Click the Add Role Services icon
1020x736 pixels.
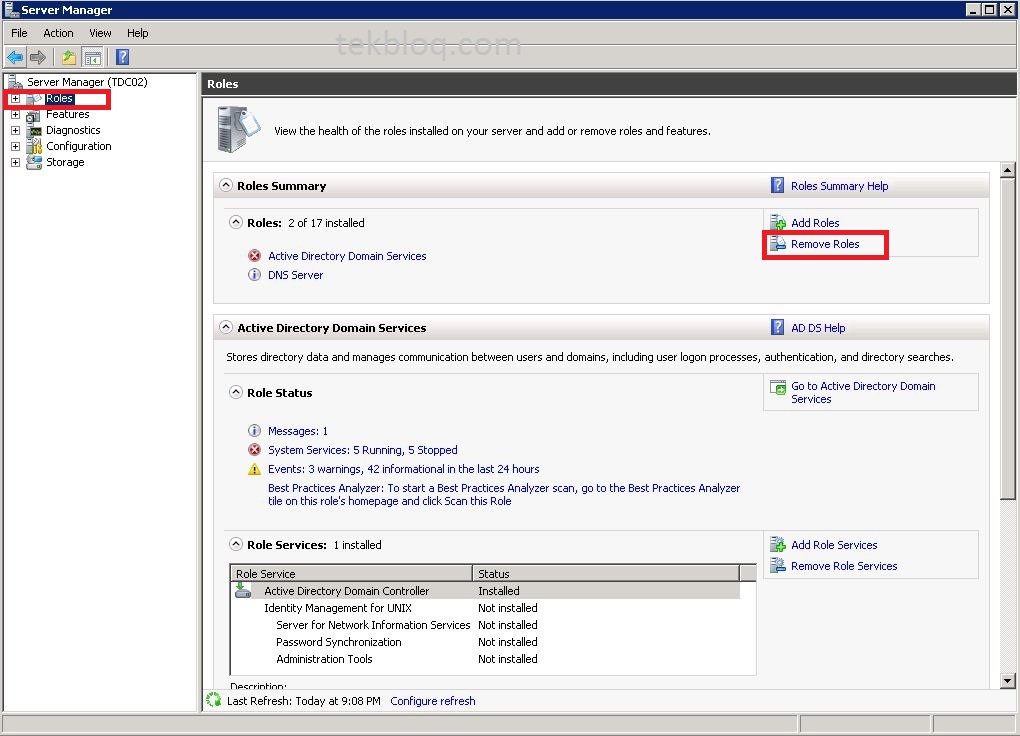[x=778, y=544]
